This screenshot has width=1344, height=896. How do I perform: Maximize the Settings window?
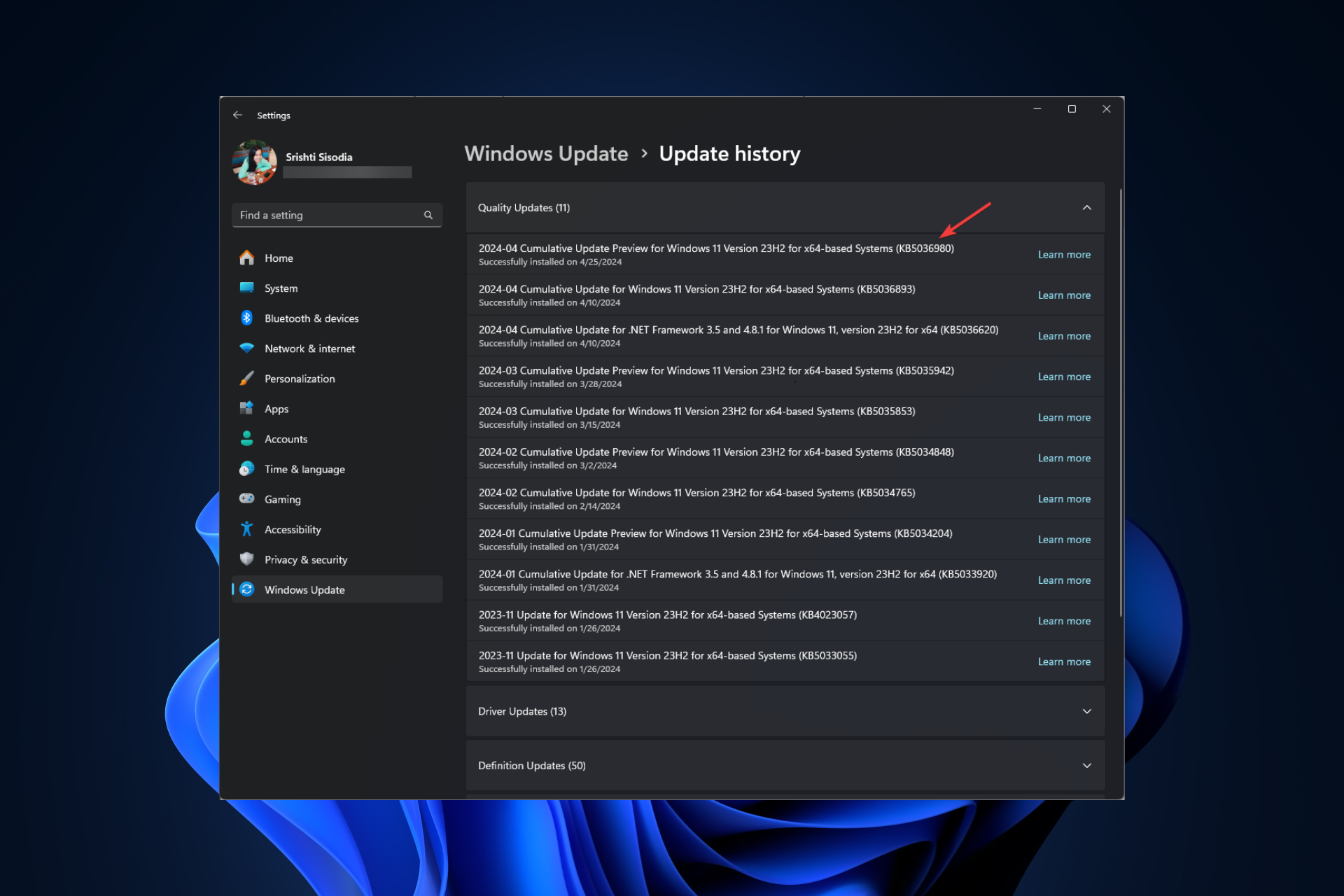point(1072,108)
